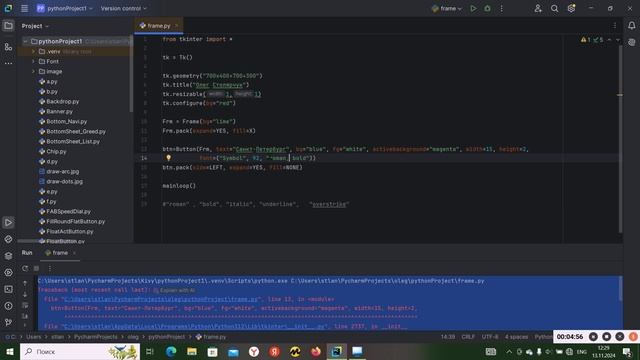640x360 pixels.
Task: Open Chip.py file
Action: point(56,151)
